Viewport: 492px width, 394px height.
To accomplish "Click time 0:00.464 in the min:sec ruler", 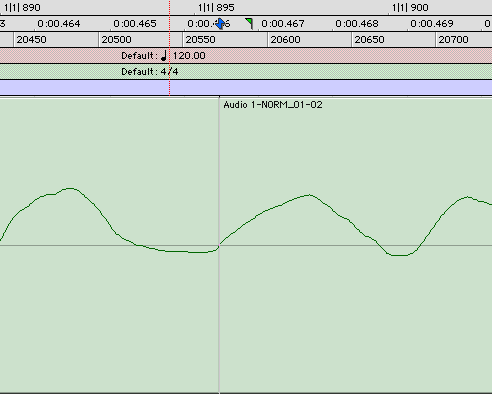I will click(59, 24).
